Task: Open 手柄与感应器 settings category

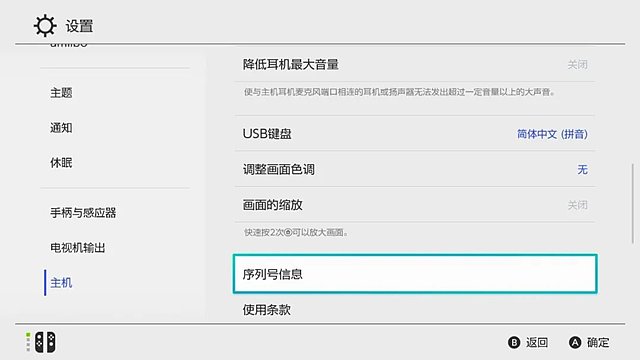Action: [x=83, y=213]
